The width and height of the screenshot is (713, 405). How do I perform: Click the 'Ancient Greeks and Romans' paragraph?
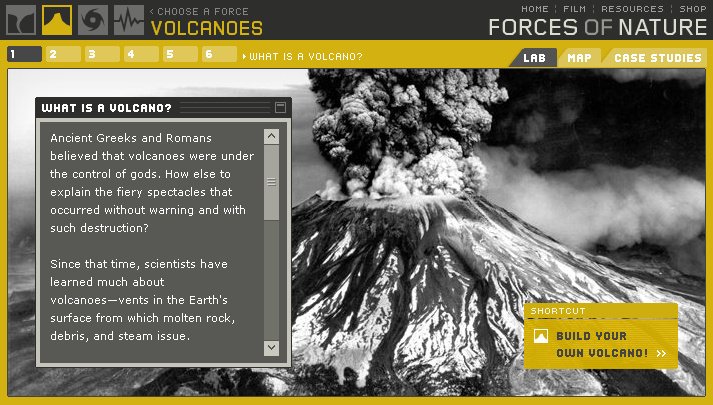point(152,183)
